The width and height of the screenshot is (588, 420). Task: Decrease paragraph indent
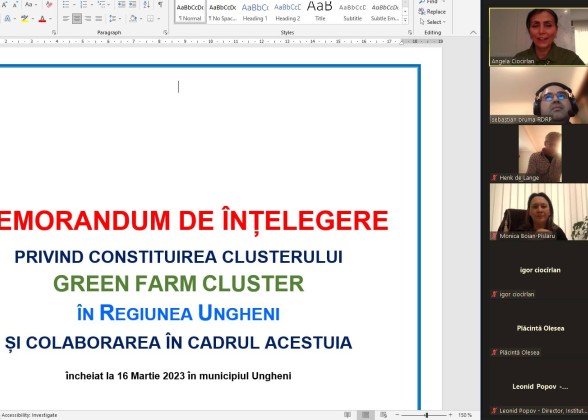[122, 5]
